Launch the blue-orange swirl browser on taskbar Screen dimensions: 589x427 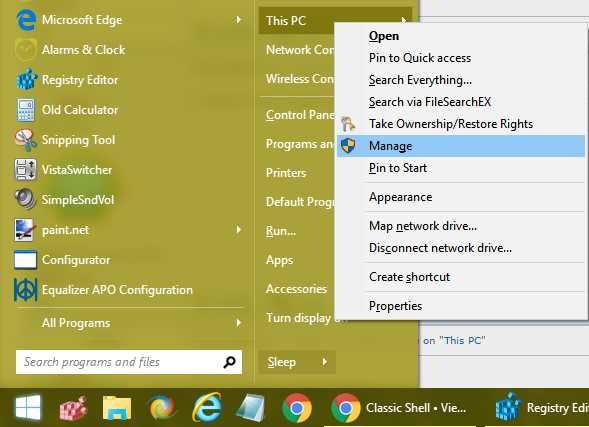click(162, 408)
